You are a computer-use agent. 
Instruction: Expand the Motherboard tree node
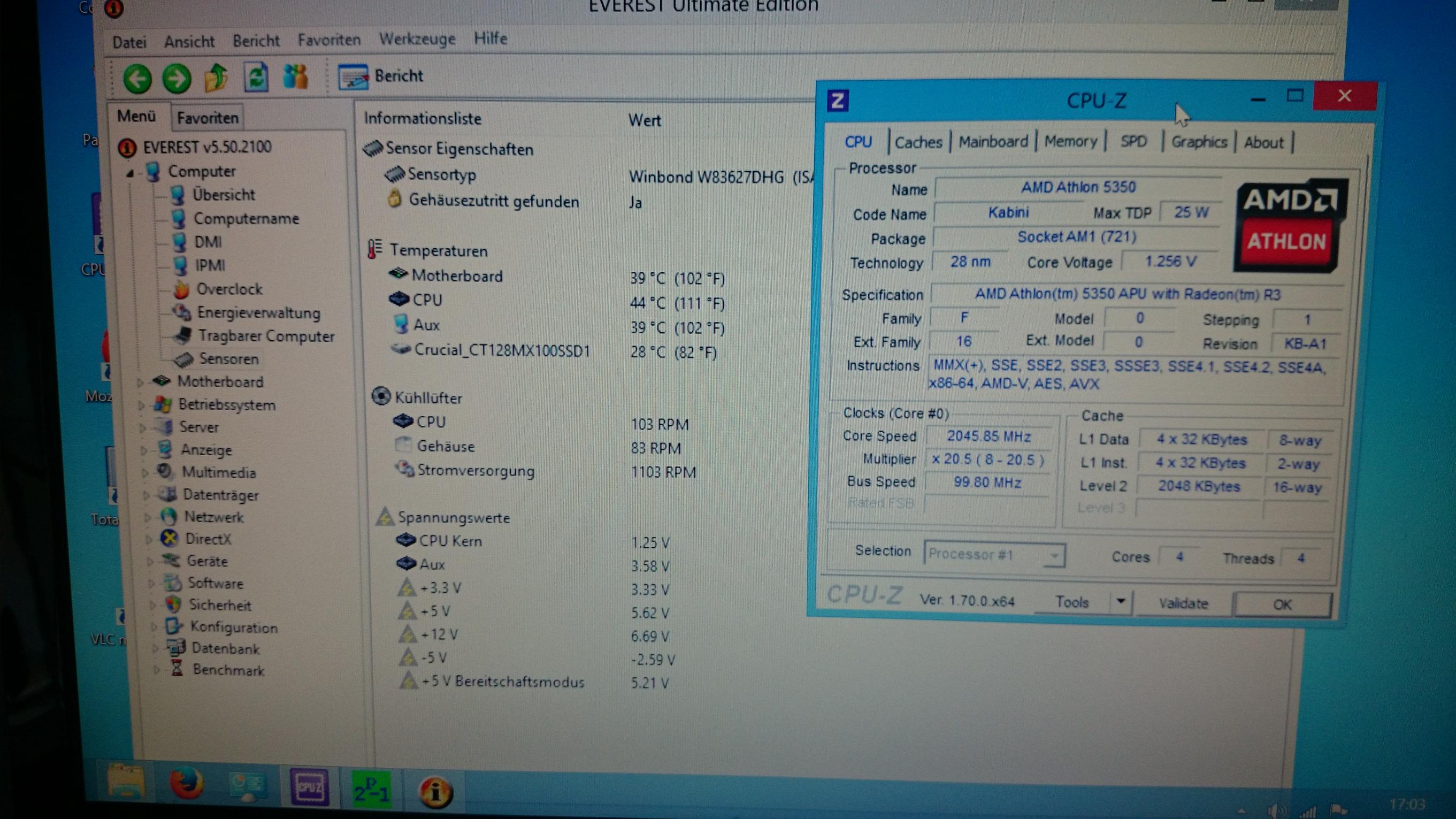point(140,382)
